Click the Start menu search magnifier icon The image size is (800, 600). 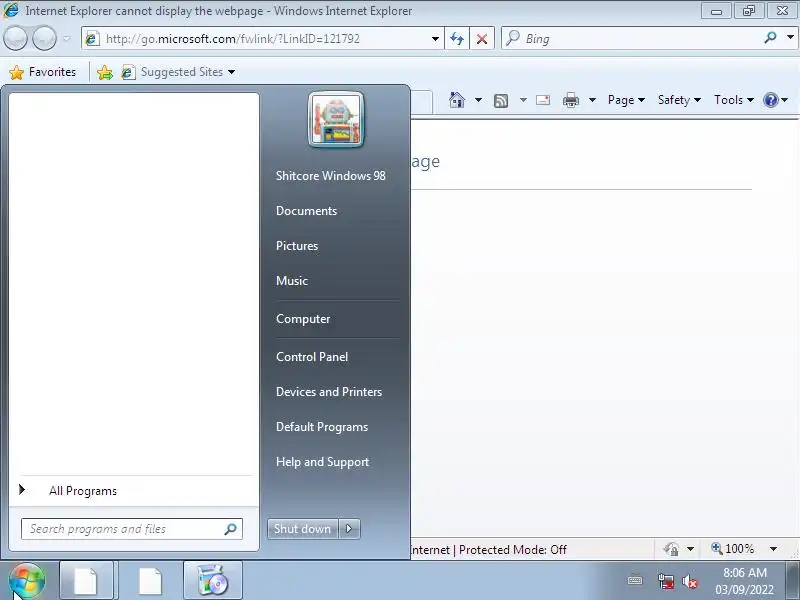(x=231, y=529)
